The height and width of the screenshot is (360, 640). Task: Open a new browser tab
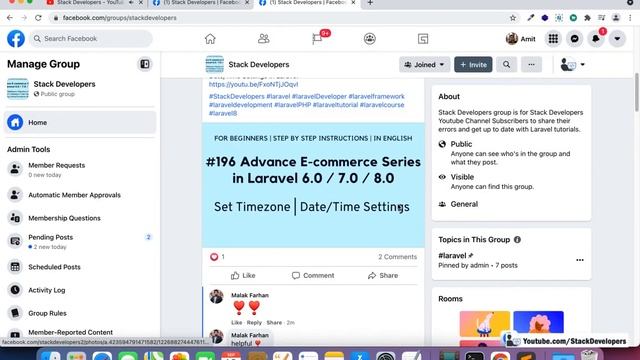tap(370, 3)
